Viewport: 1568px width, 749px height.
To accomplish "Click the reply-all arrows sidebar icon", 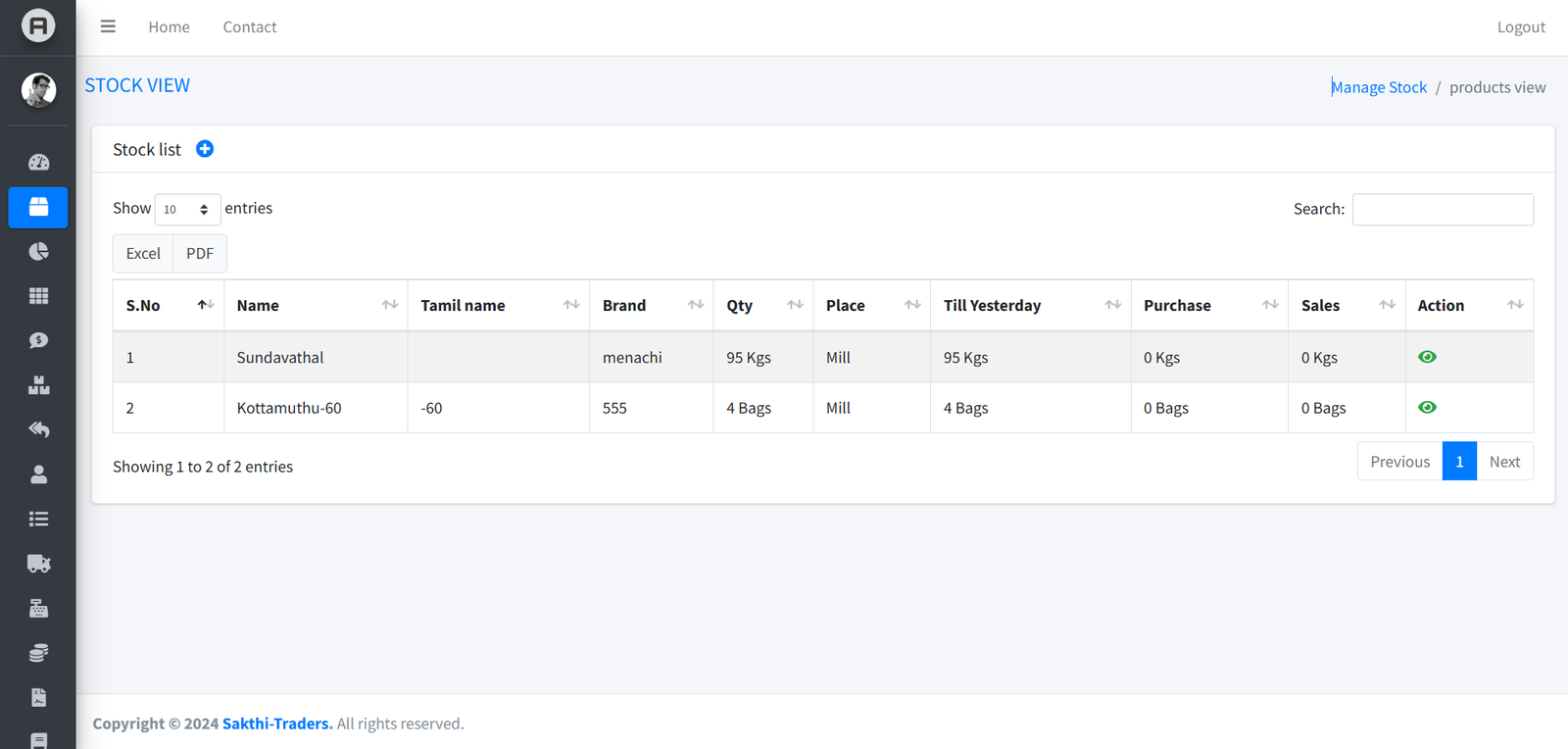I will [x=38, y=429].
